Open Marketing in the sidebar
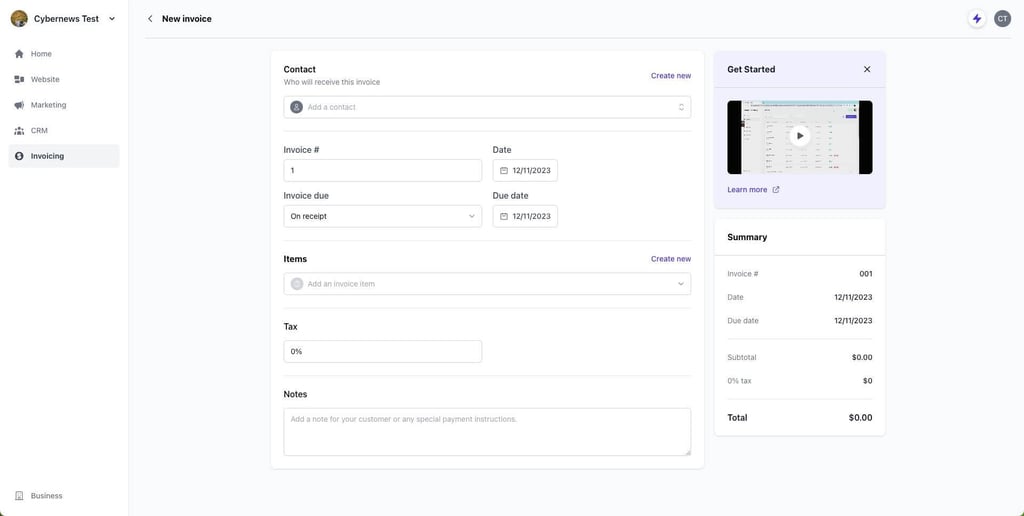 pos(64,105)
